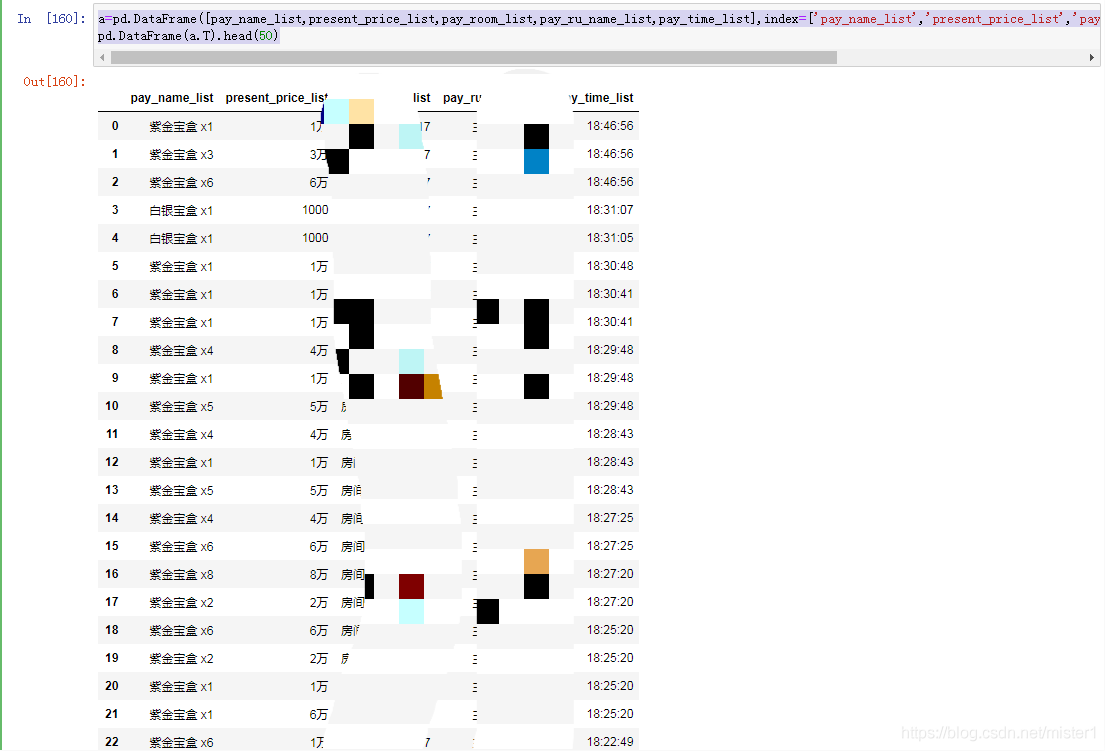The image size is (1105, 751).
Task: Click the 白银宝盒 x1 cell in row 3
Action: coord(181,210)
